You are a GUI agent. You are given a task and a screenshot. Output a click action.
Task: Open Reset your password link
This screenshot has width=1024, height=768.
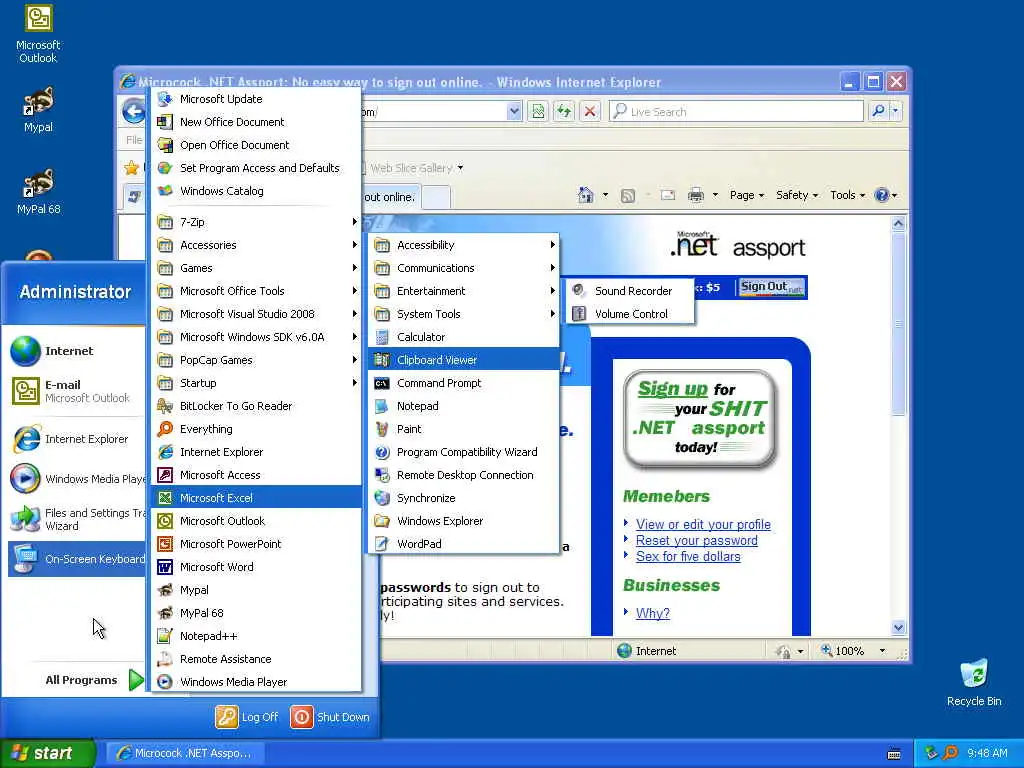pyautogui.click(x=697, y=541)
